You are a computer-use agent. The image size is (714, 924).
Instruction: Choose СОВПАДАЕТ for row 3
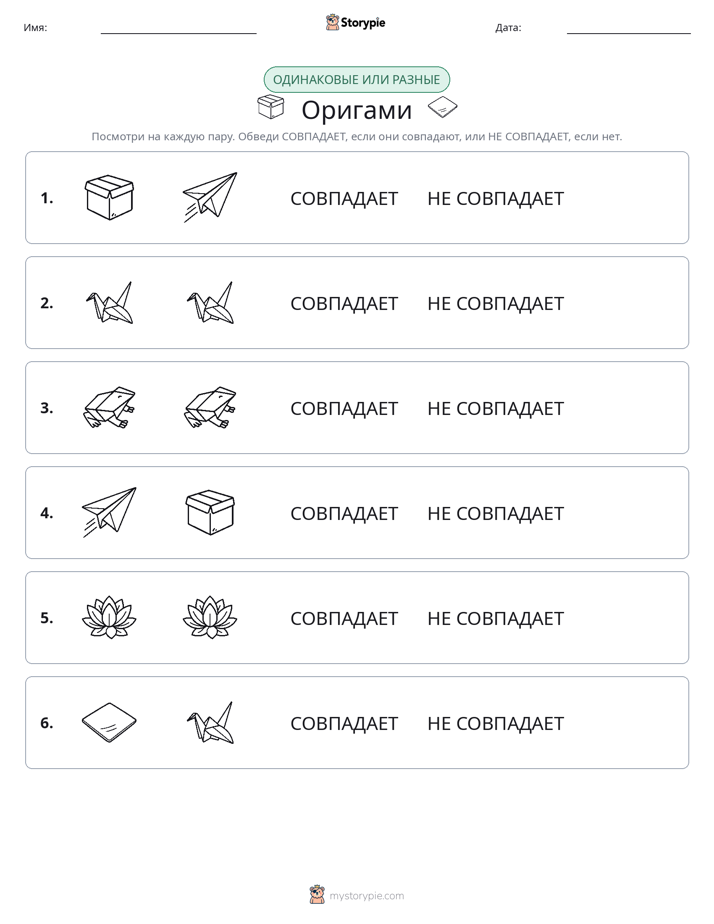pos(344,408)
